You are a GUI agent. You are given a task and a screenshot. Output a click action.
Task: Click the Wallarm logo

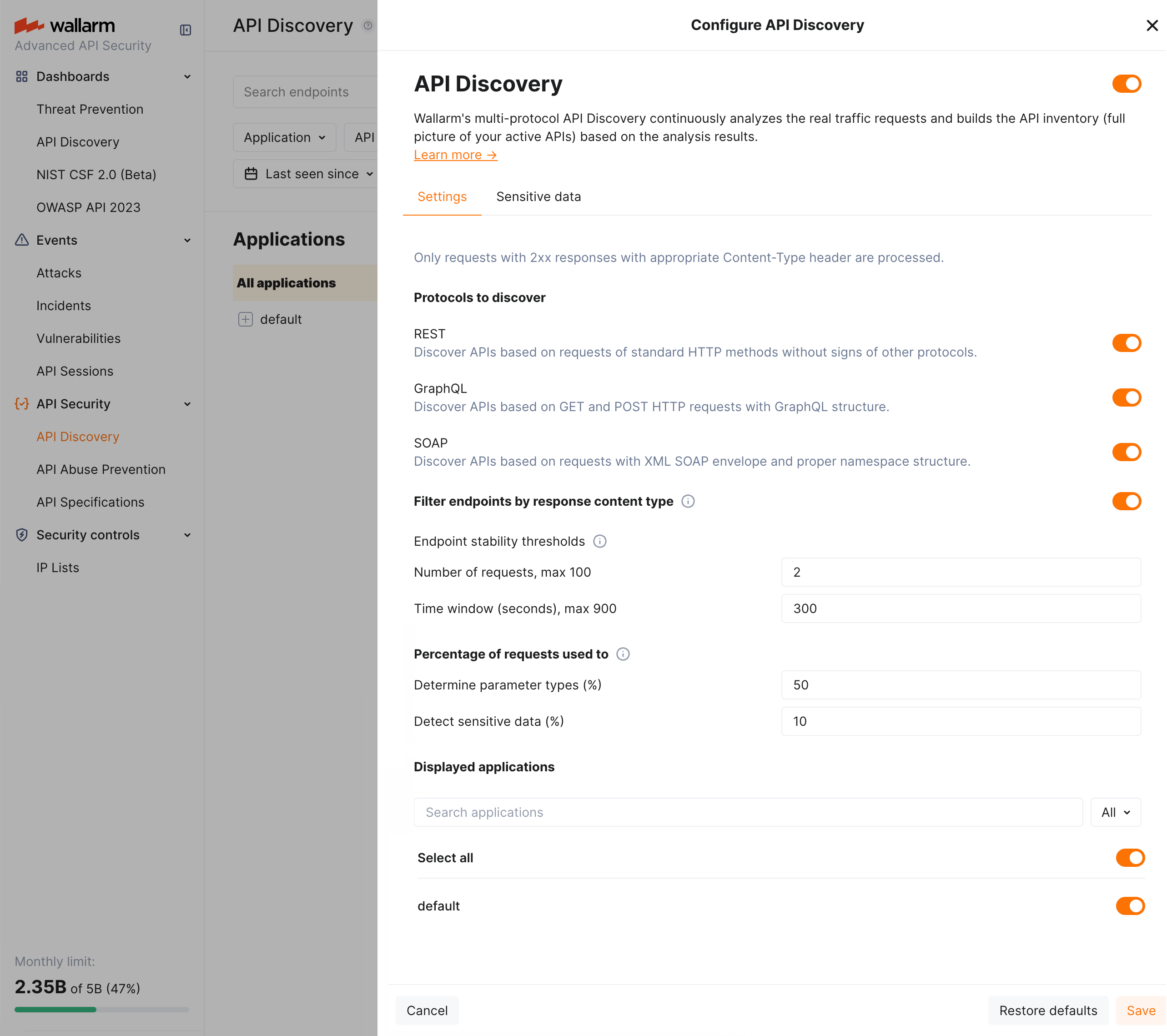click(x=65, y=25)
